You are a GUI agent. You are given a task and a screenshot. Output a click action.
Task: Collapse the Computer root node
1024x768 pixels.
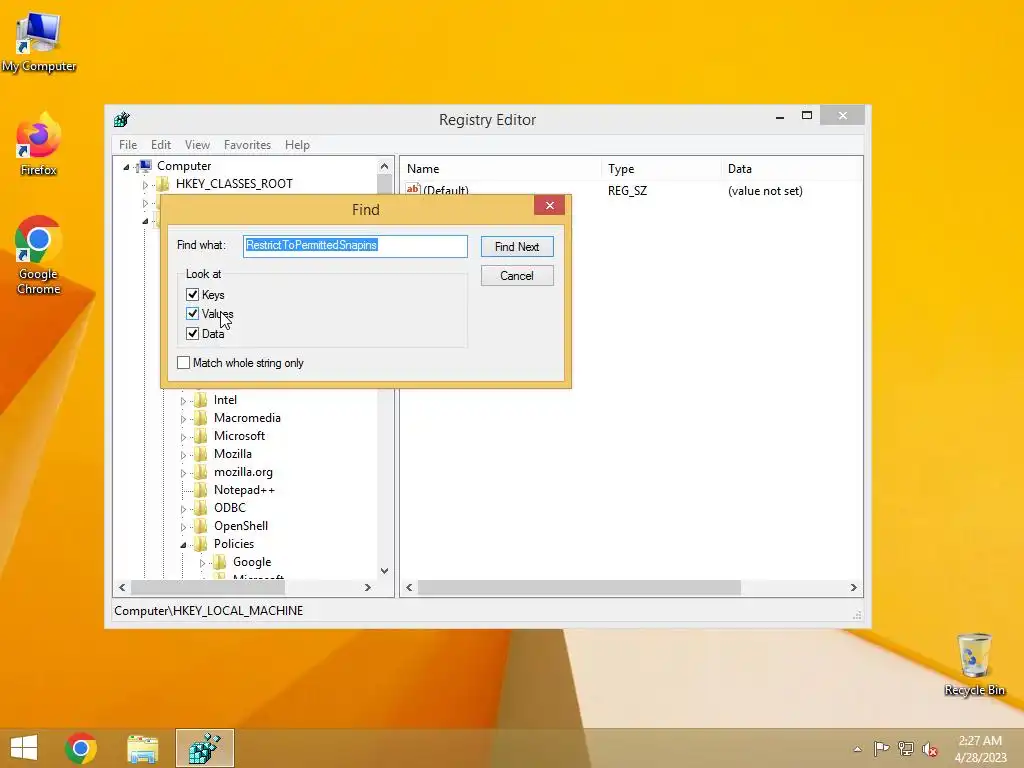tap(126, 167)
